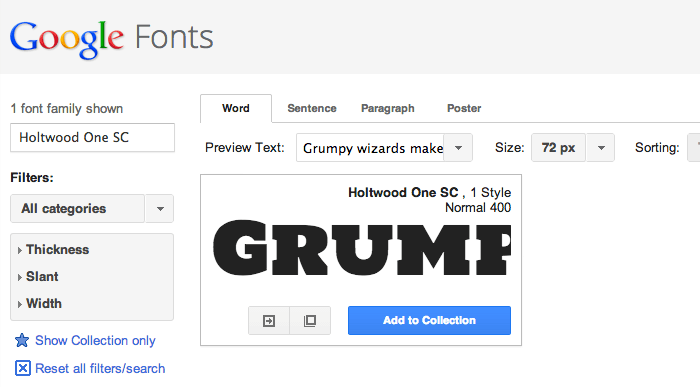700x387 pixels.
Task: Switch to the Paragraph tab
Action: click(388, 108)
